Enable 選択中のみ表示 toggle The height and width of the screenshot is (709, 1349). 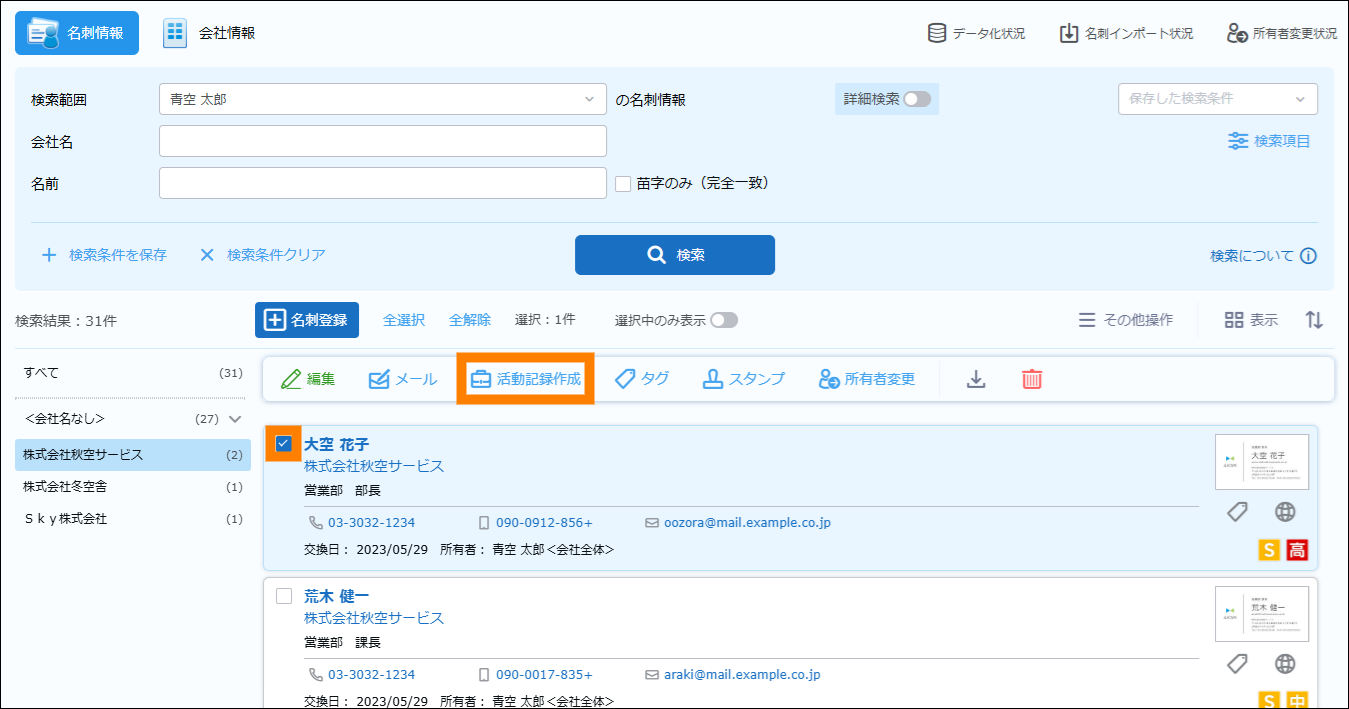pos(724,320)
